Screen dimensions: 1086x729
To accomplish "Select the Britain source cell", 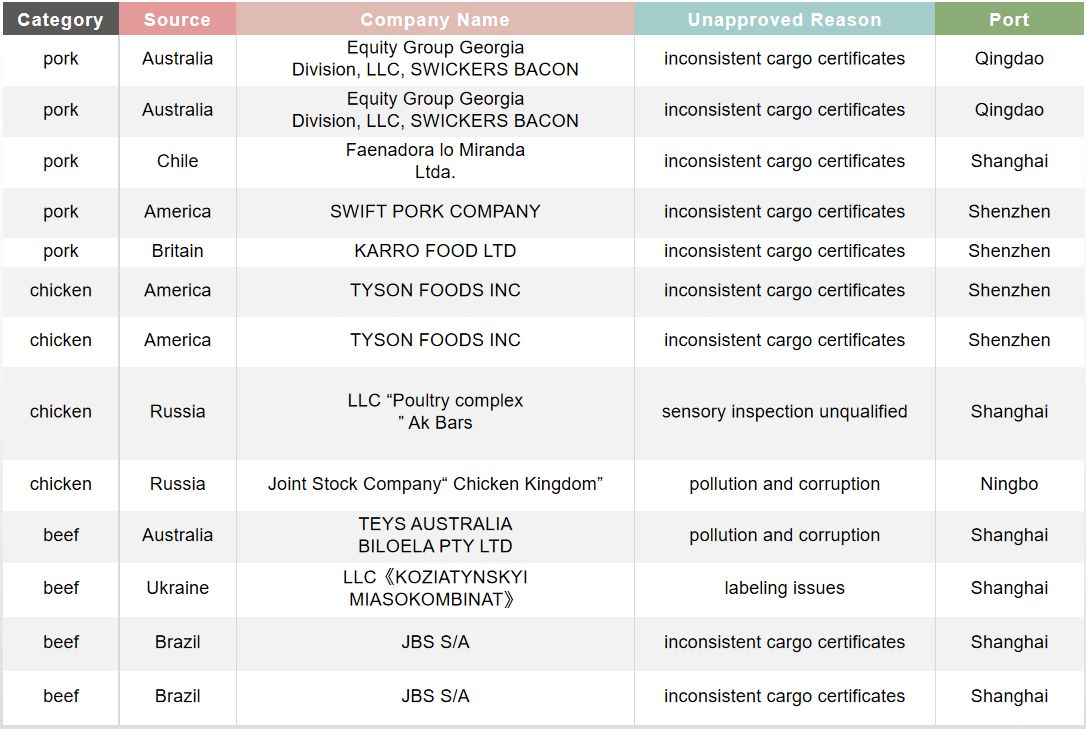I will (177, 251).
